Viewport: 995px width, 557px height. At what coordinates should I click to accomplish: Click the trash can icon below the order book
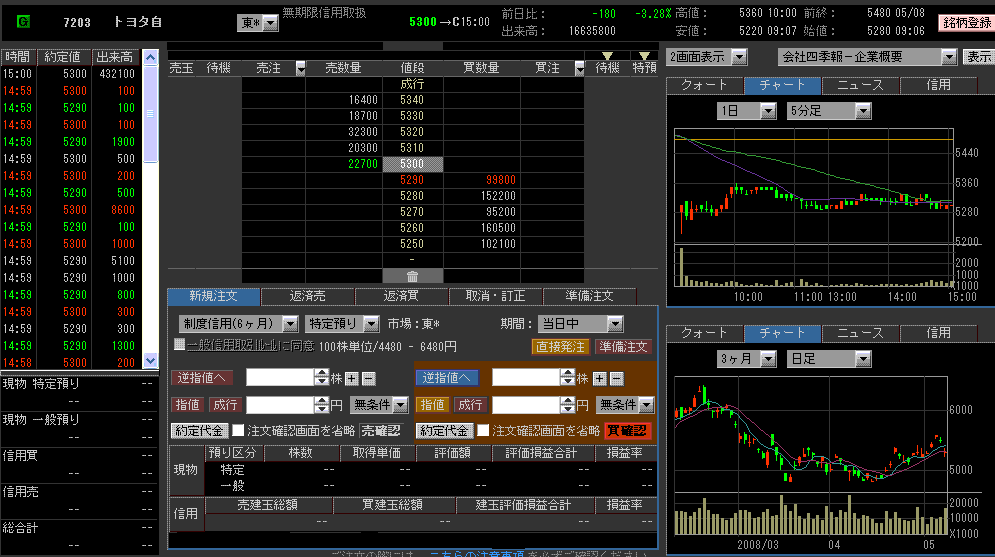click(412, 276)
